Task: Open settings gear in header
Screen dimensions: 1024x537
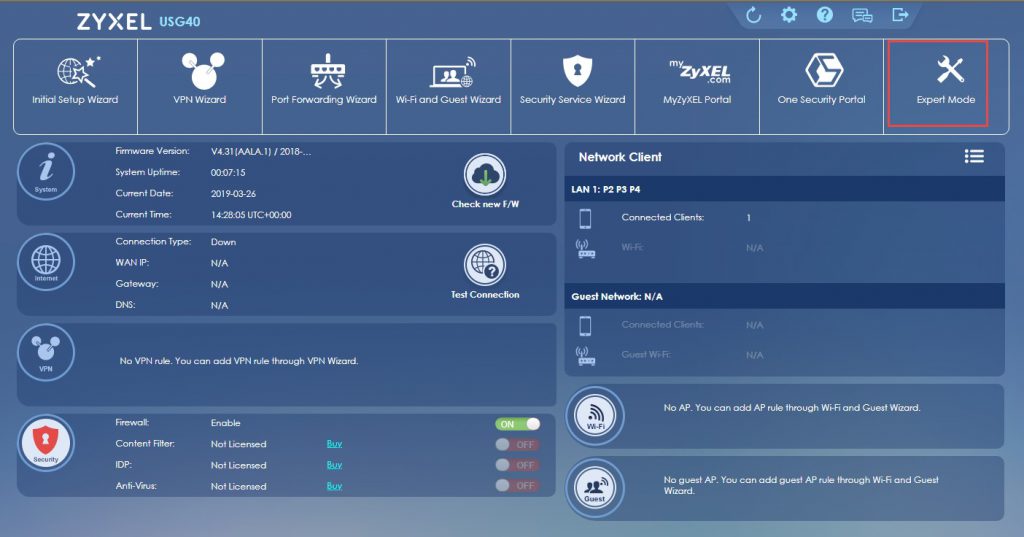Action: (789, 14)
